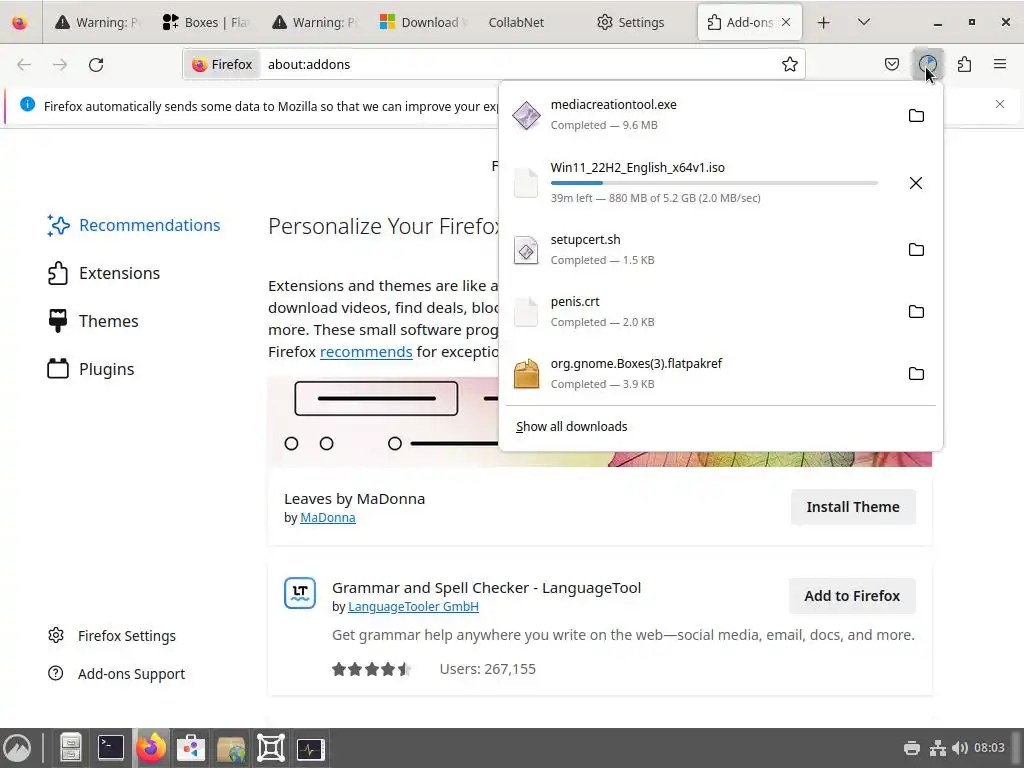
Task: Open the system monitor taskbar icon
Action: click(x=310, y=748)
